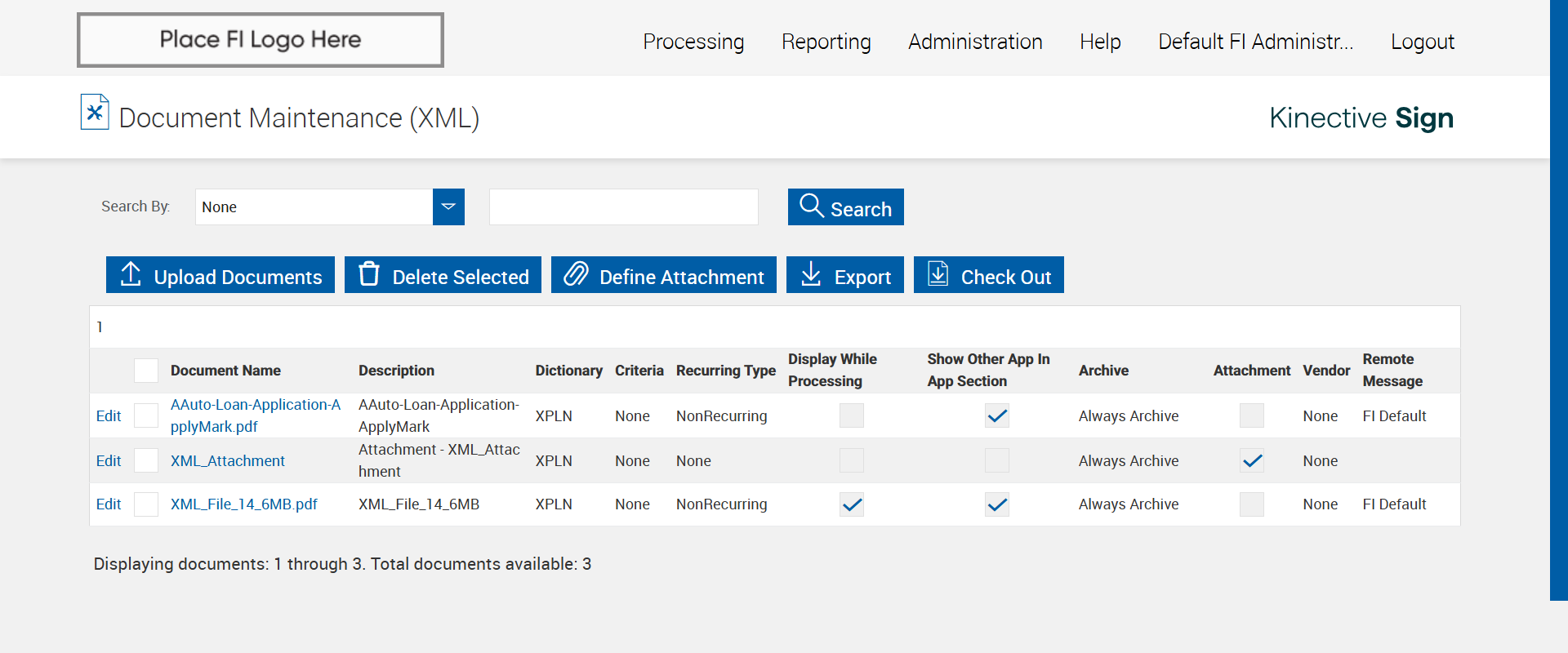
Task: Click the Check Out document icon
Action: pos(938,274)
